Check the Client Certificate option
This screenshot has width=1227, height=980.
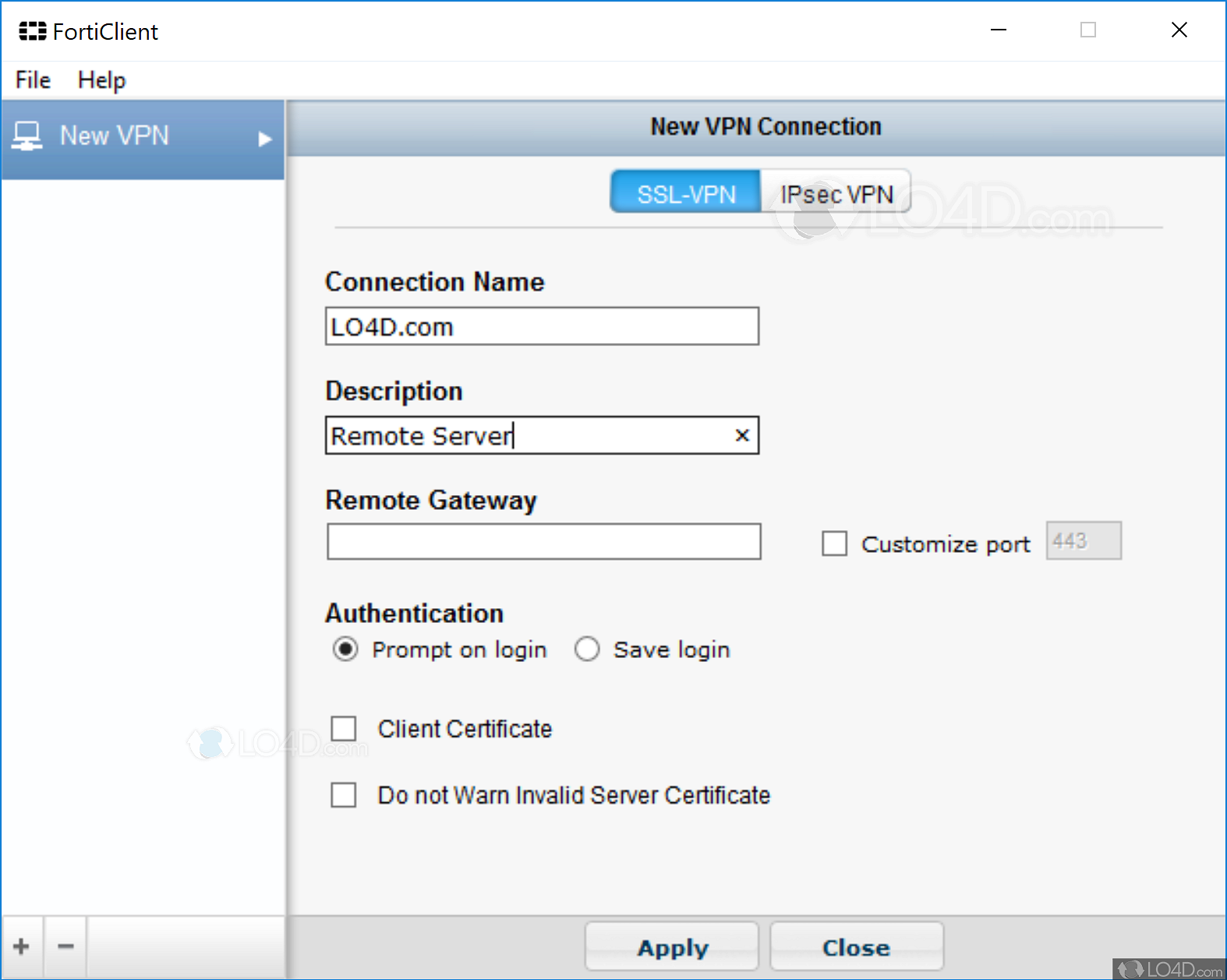click(344, 729)
